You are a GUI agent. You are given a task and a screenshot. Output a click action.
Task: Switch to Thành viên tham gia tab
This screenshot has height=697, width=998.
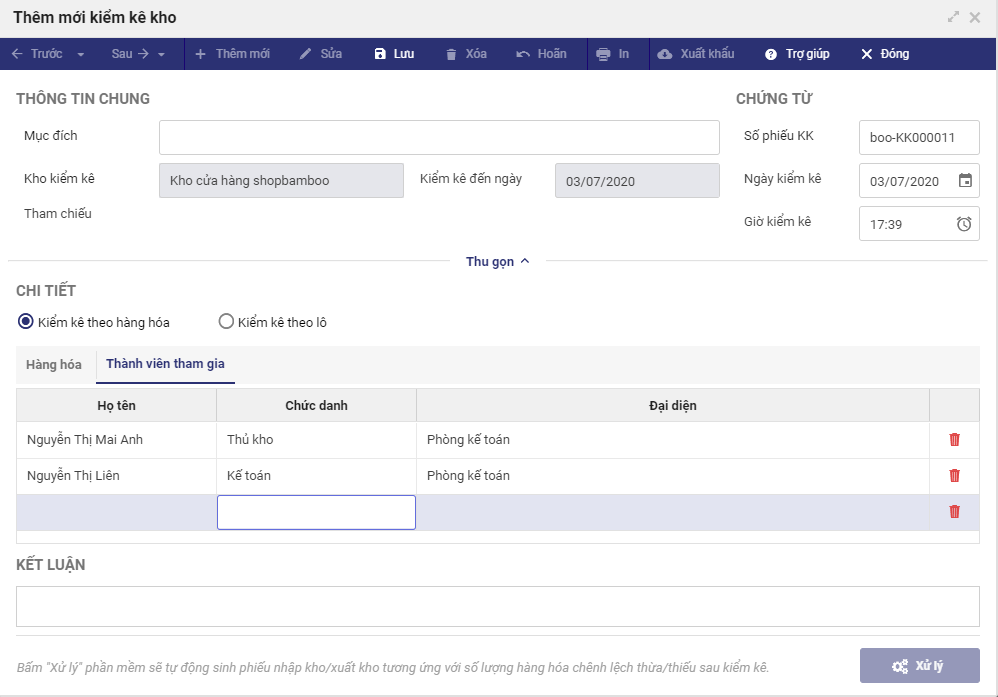coord(165,364)
